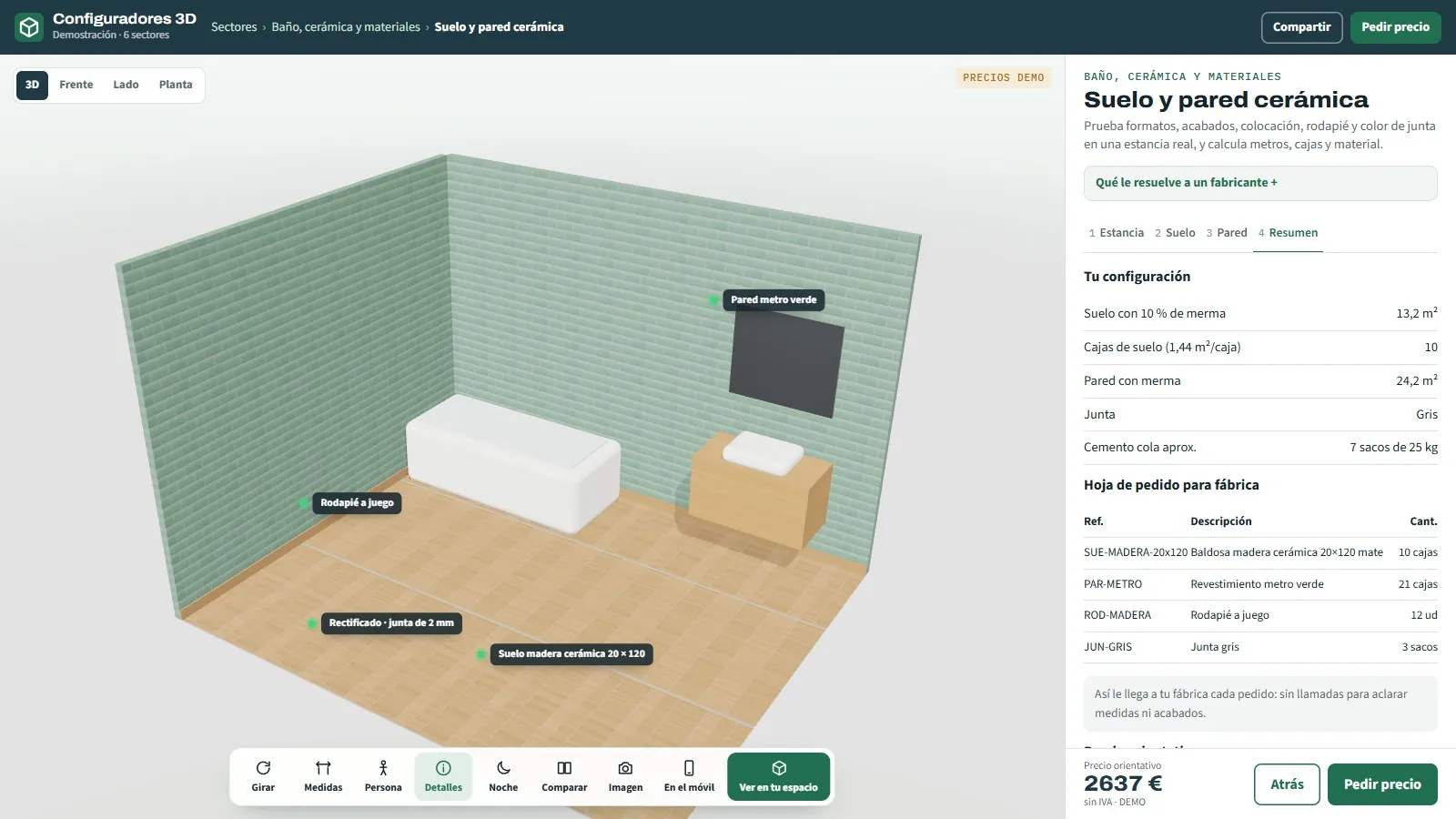The height and width of the screenshot is (819, 1456).
Task: Click the SUE-MADERA-20x120 reference cell
Action: point(1136,552)
